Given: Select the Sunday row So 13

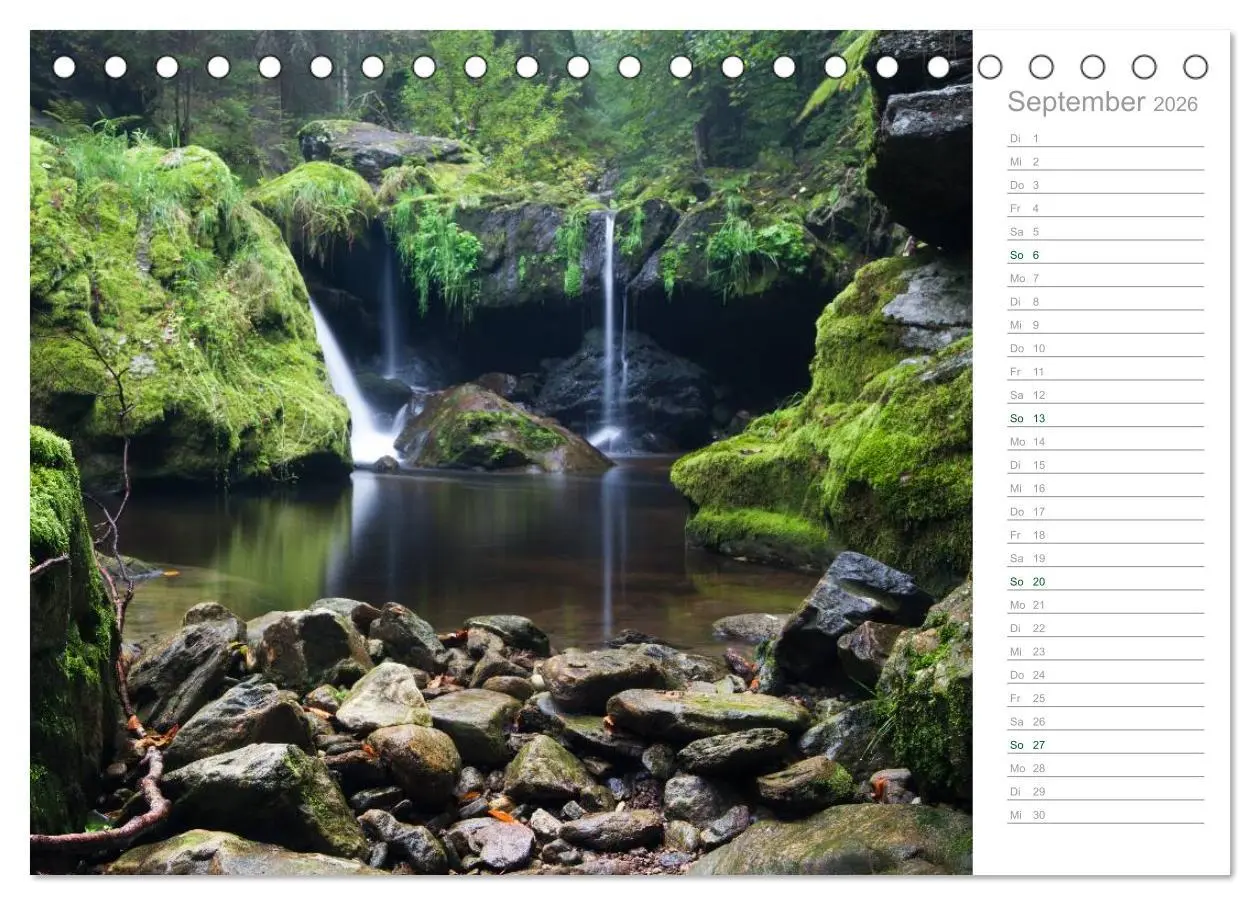Looking at the screenshot, I should point(1105,418).
